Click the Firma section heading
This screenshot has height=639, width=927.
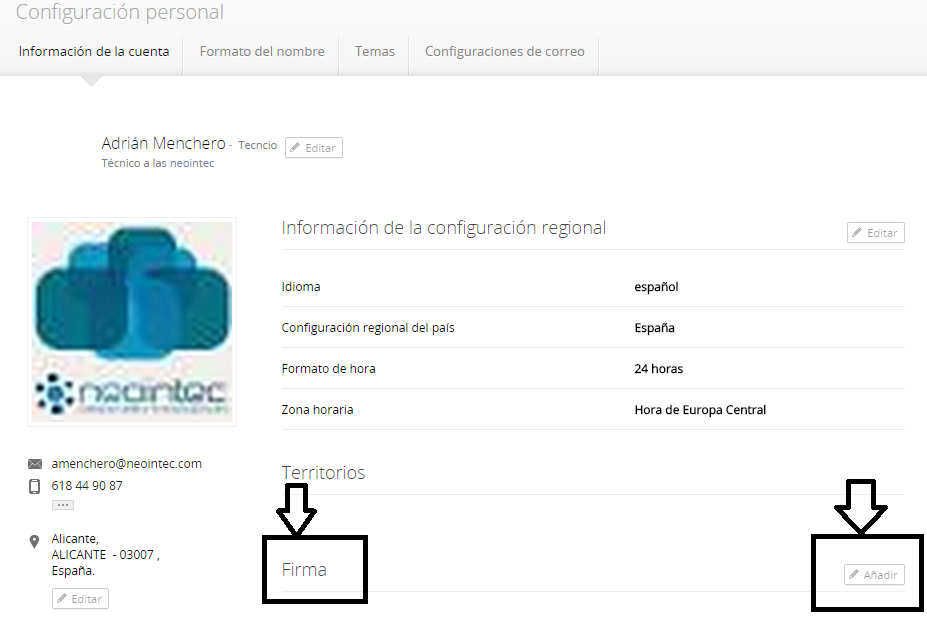pos(304,569)
